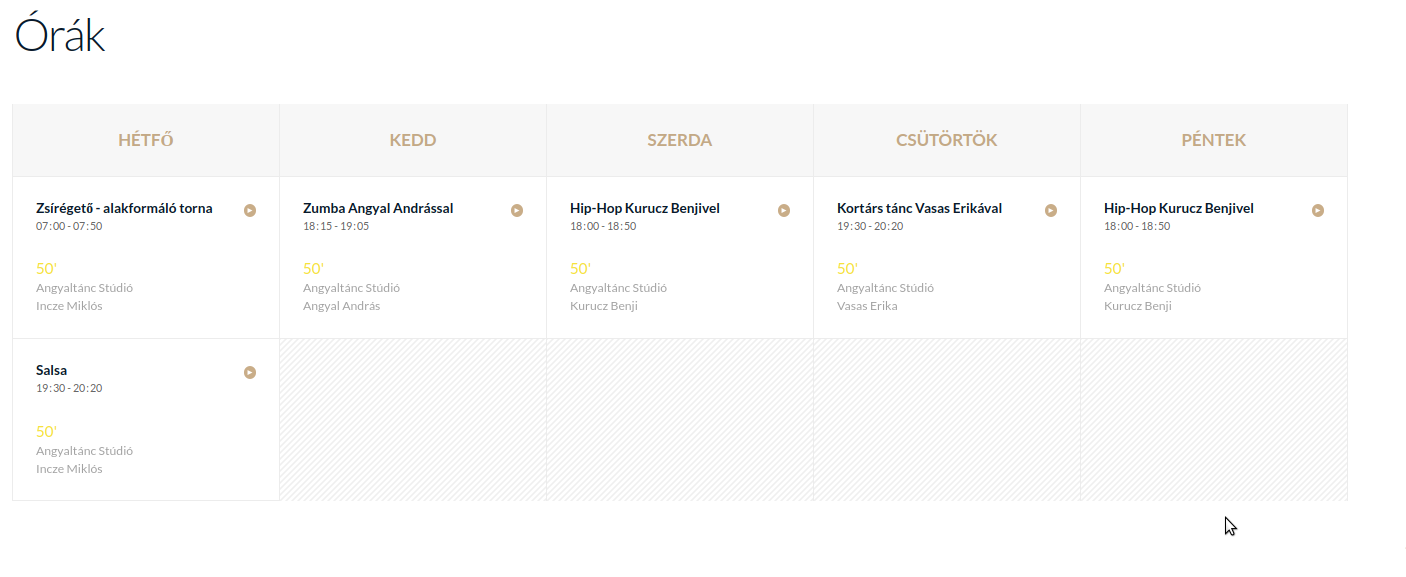Select Hip-Hop Kurucz Benjivel under Szerda

[x=645, y=208]
